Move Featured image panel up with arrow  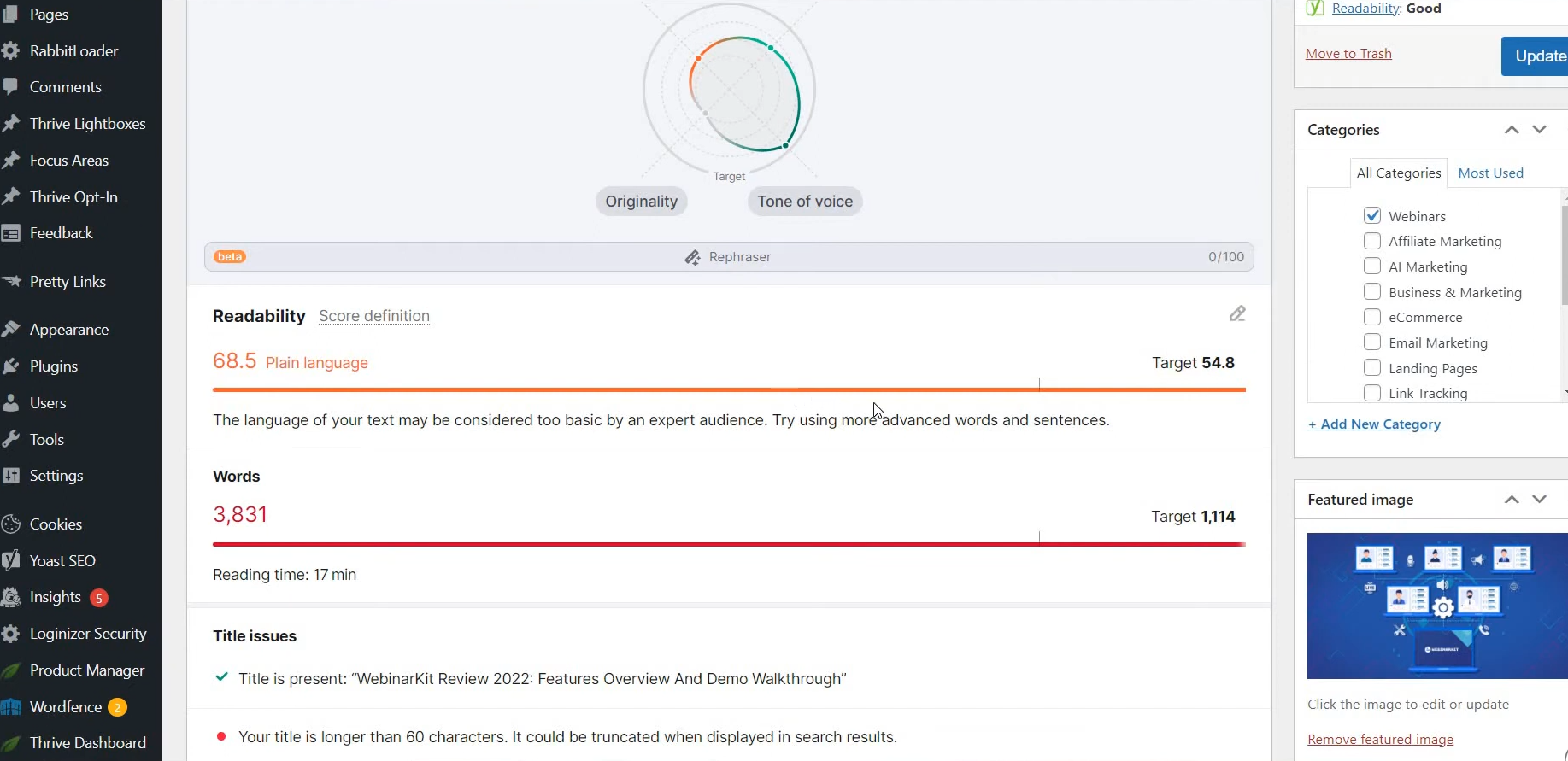coord(1512,500)
